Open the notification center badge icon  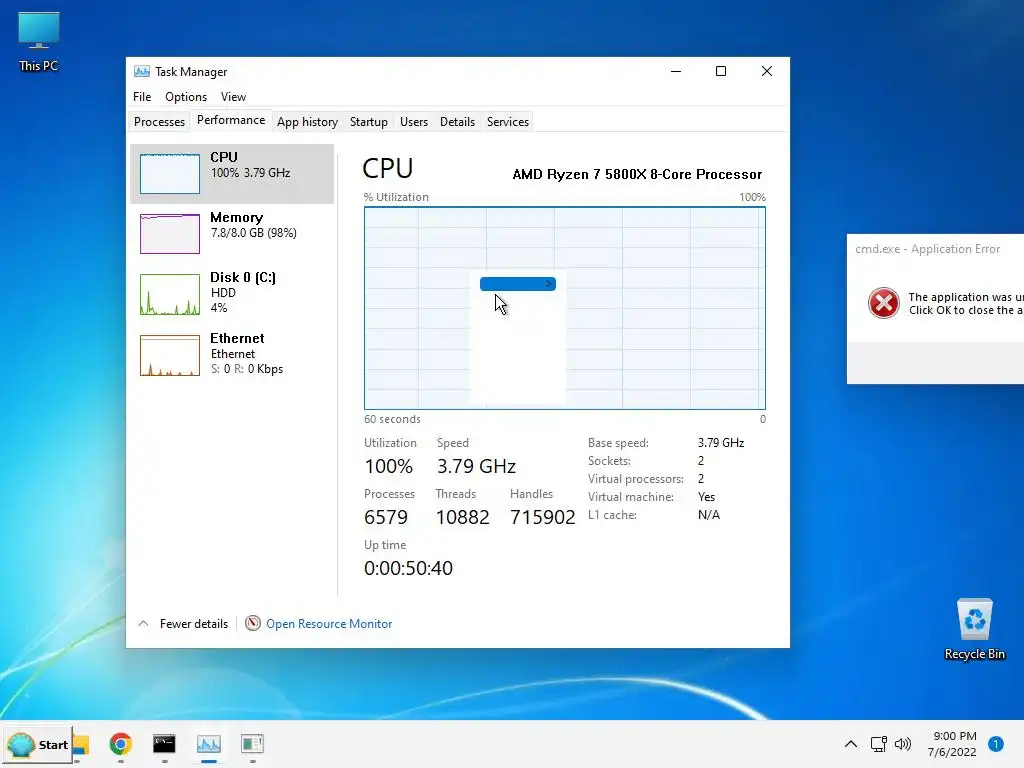[995, 744]
